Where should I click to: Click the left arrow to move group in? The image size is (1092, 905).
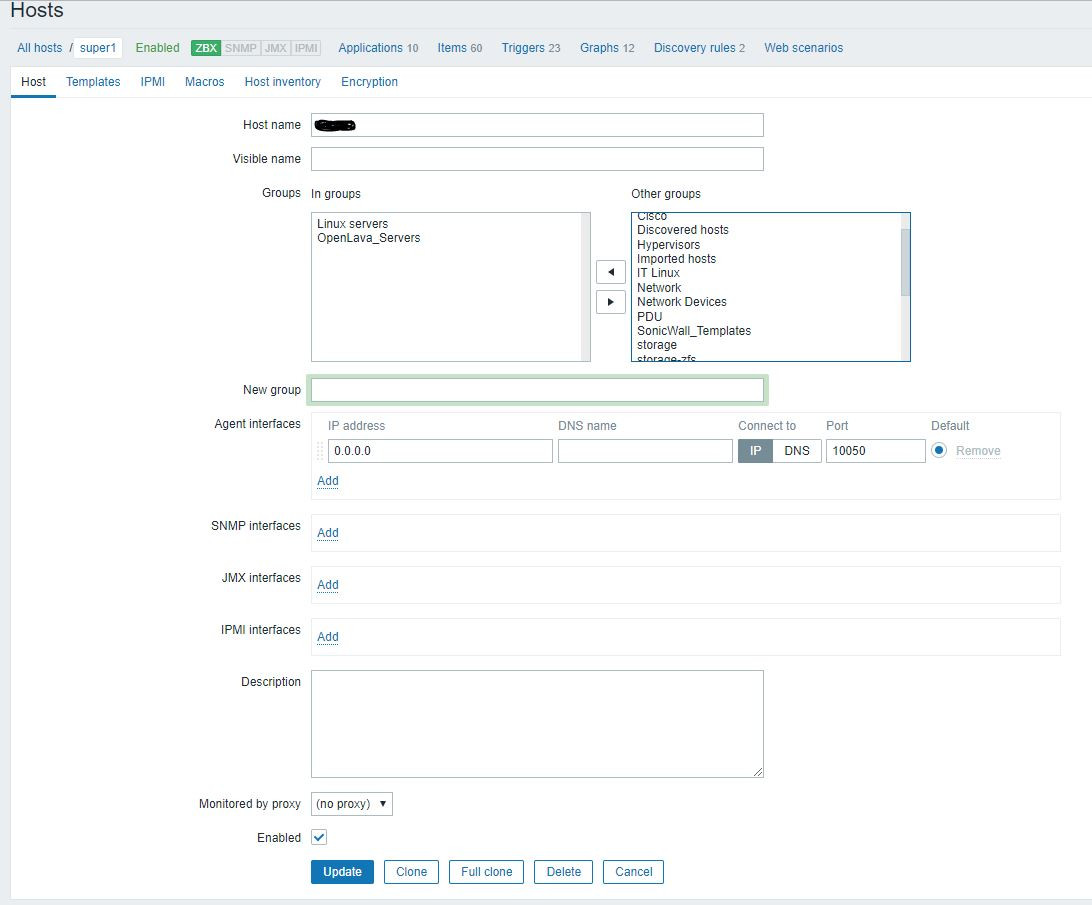tap(610, 273)
